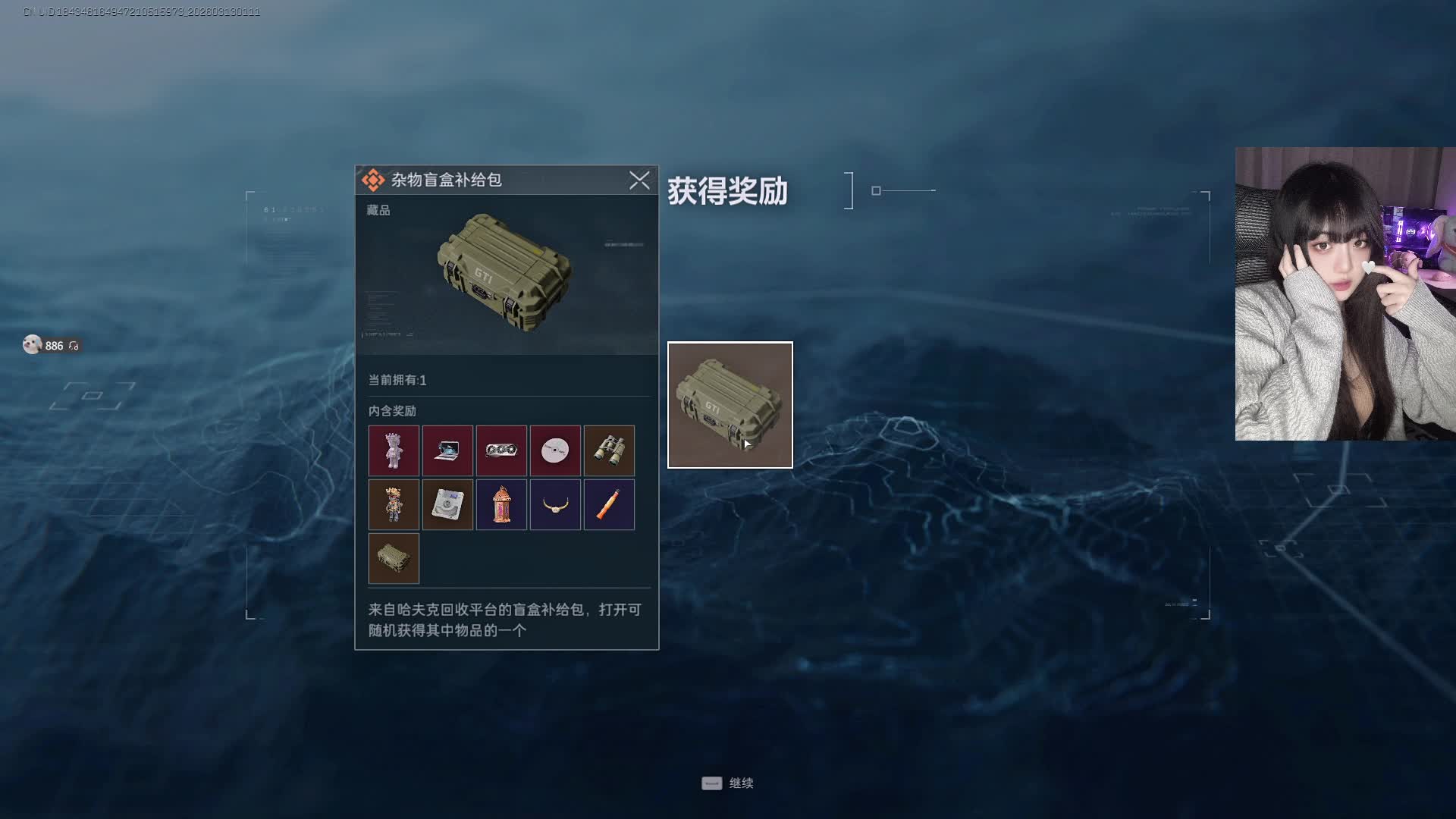This screenshot has width=1456, height=819.
Task: Close the 杂物盲盒补给包 detail panel
Action: click(x=639, y=180)
